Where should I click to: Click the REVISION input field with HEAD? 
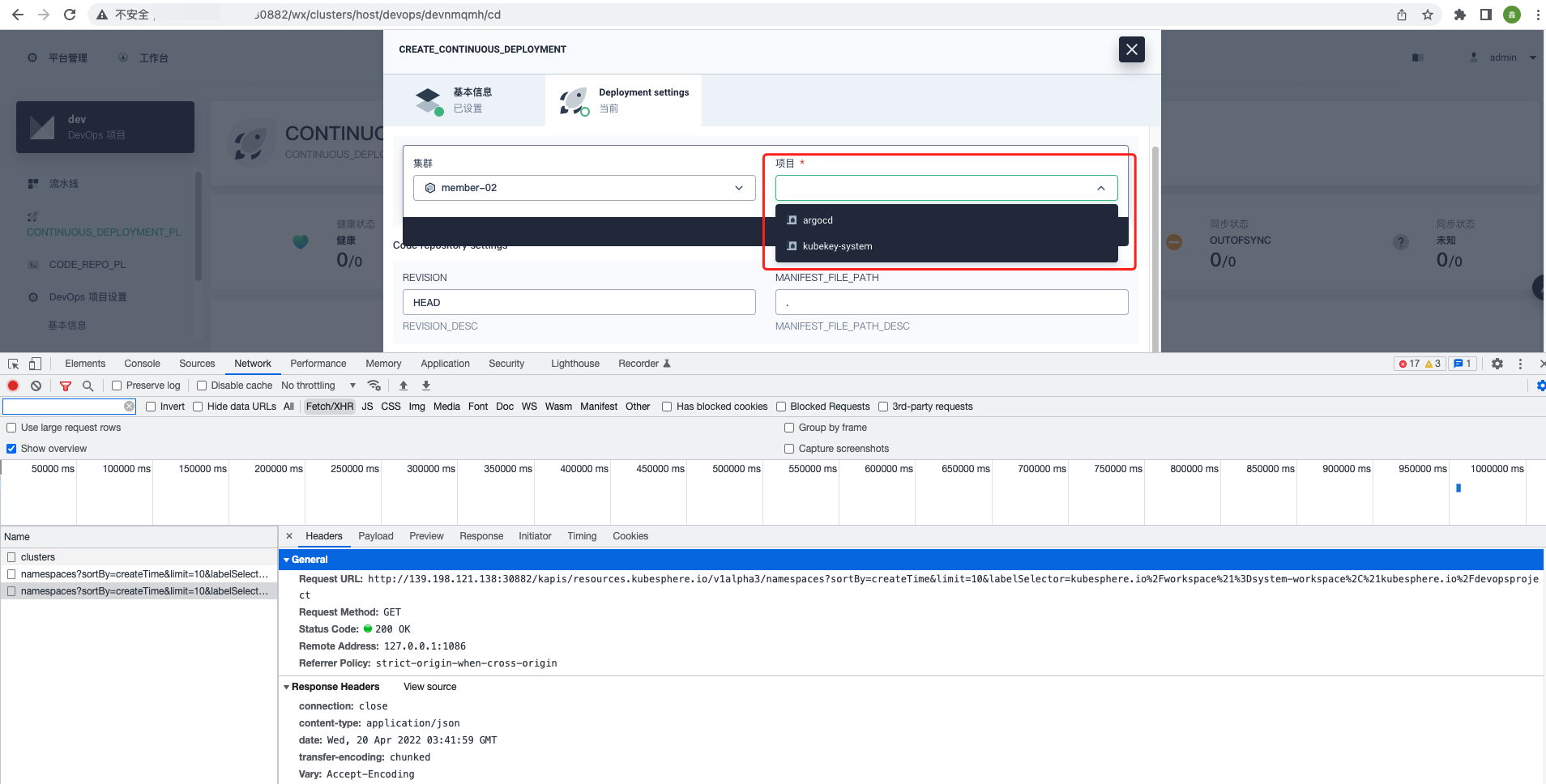pyautogui.click(x=579, y=302)
